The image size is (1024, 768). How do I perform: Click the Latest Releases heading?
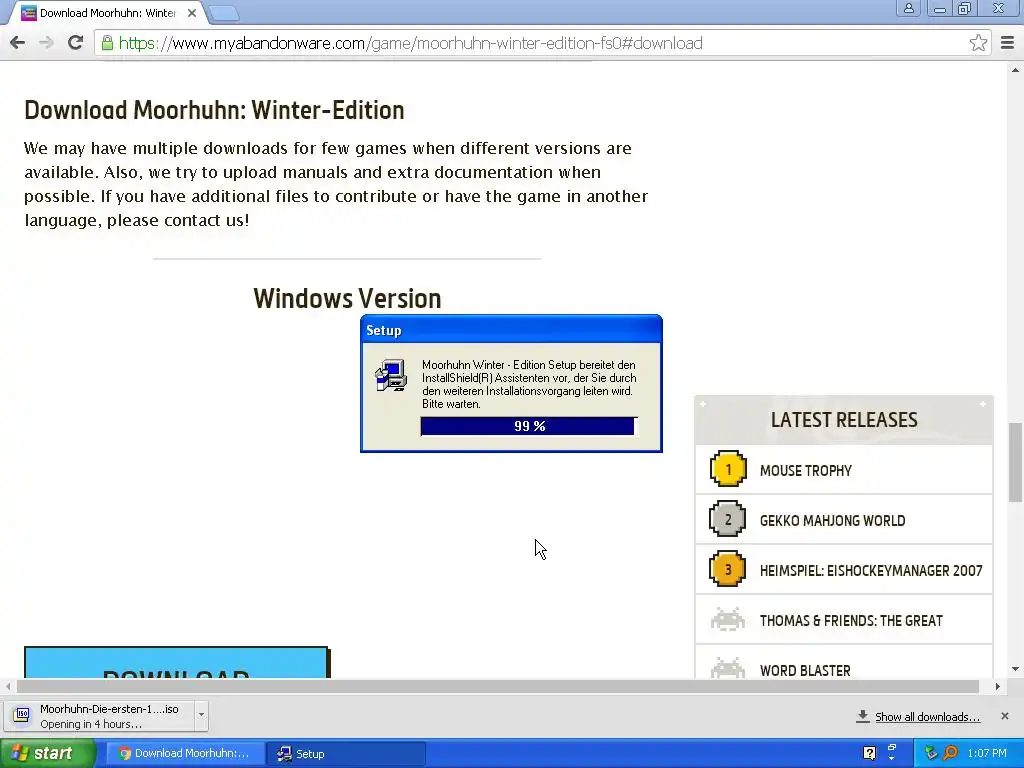click(x=844, y=420)
